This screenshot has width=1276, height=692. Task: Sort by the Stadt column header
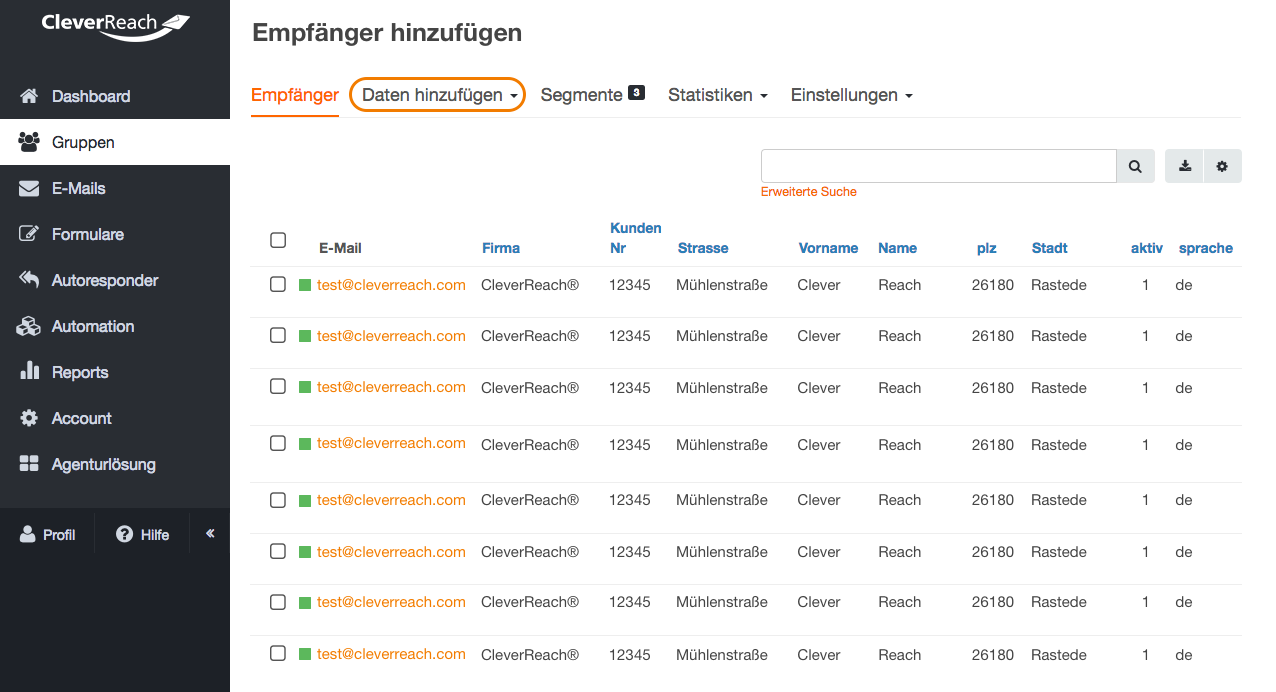tap(1050, 248)
